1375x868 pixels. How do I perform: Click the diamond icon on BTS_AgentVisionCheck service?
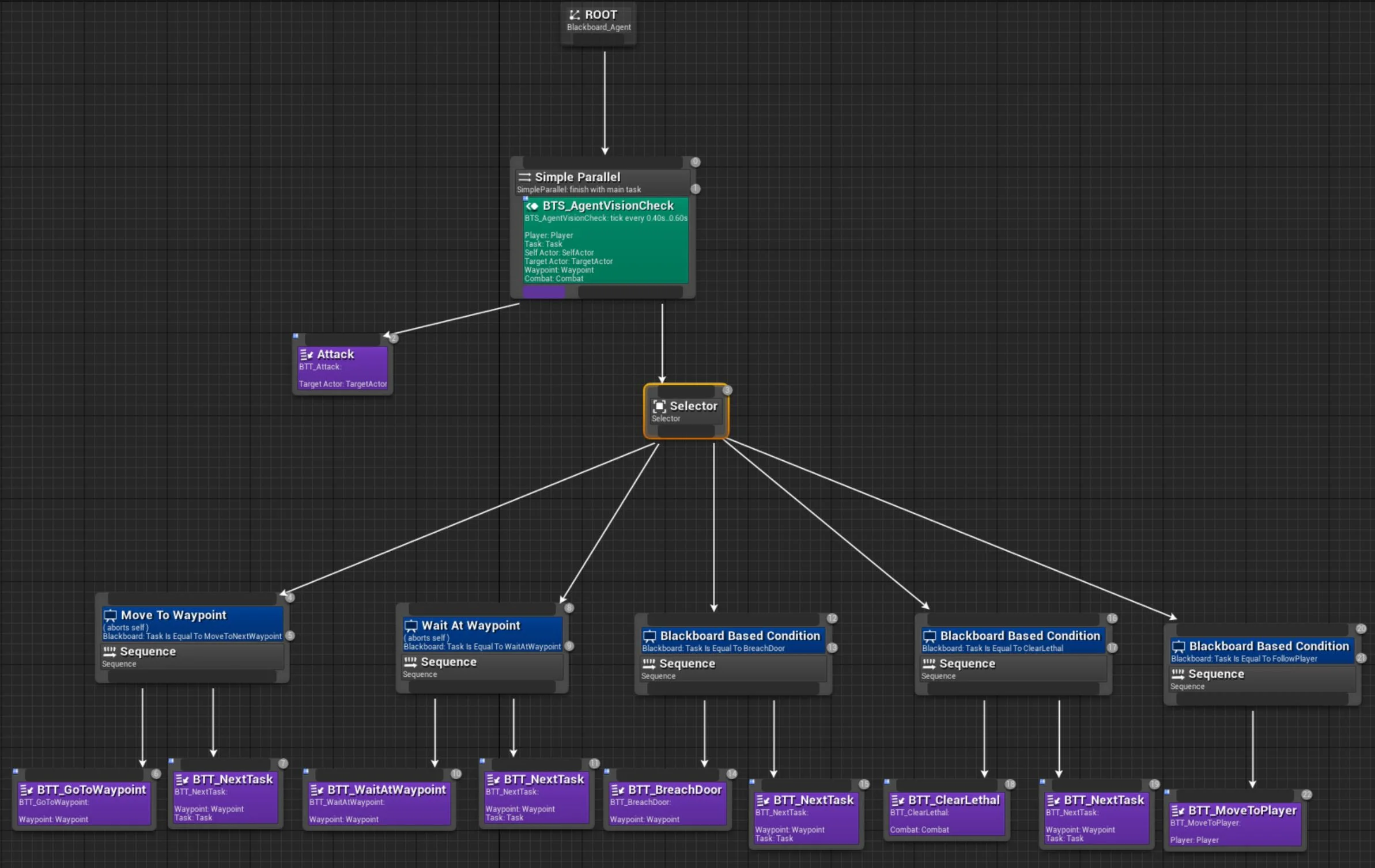pyautogui.click(x=534, y=205)
